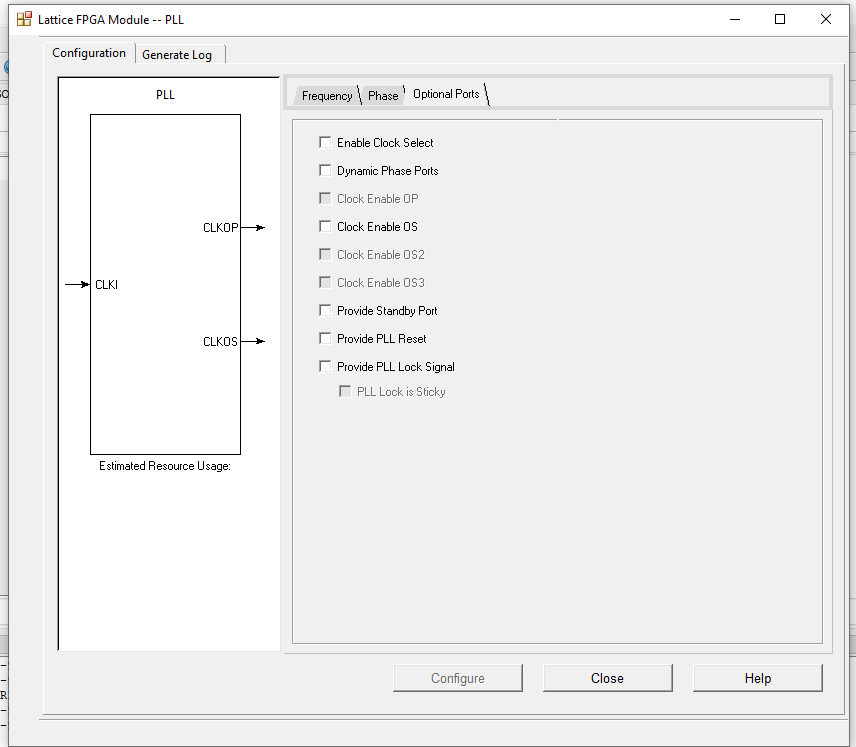Open the Phase tab
Viewport: 856px width, 747px height.
click(x=383, y=96)
